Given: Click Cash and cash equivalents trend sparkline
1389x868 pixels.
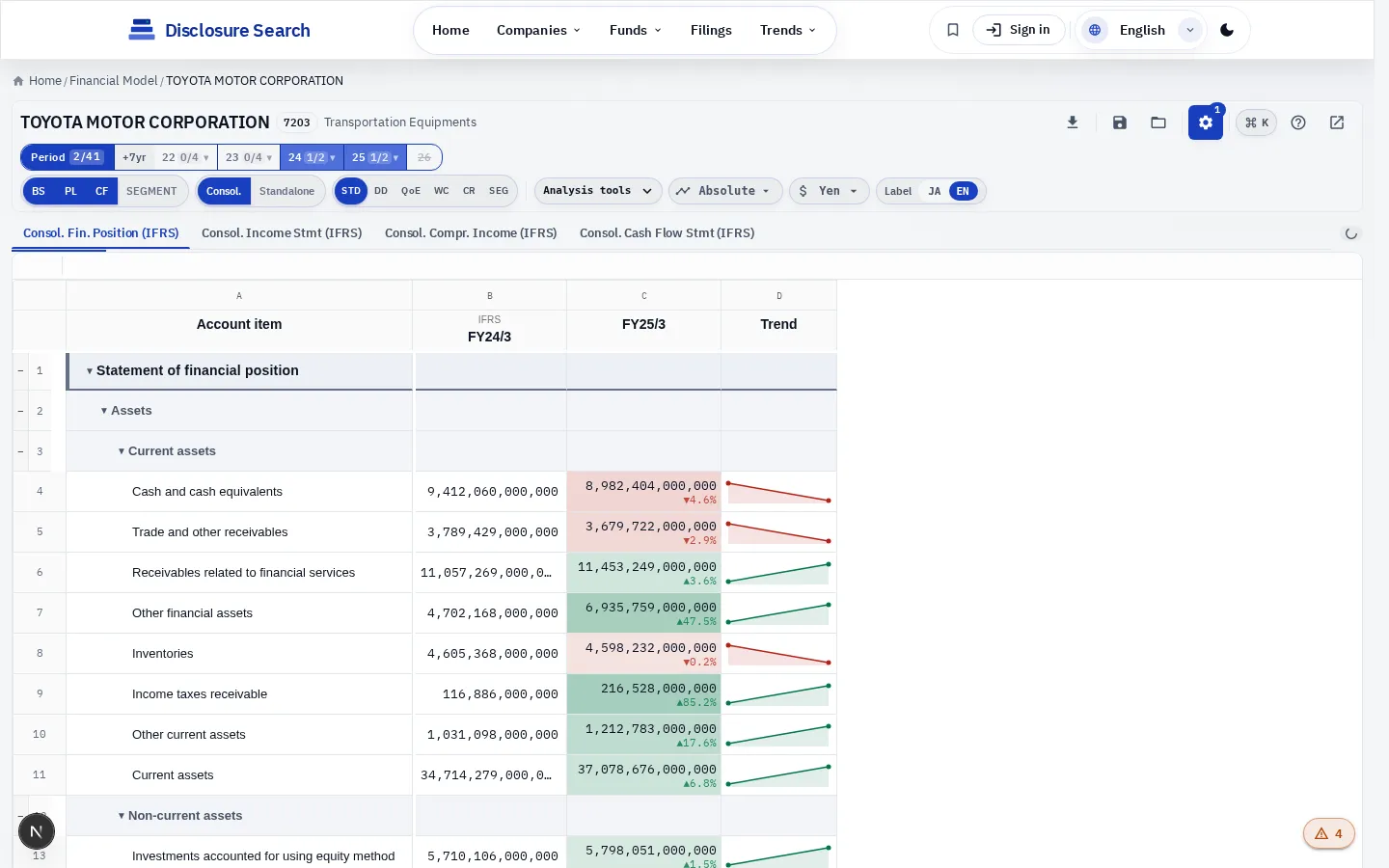Looking at the screenshot, I should 778,492.
